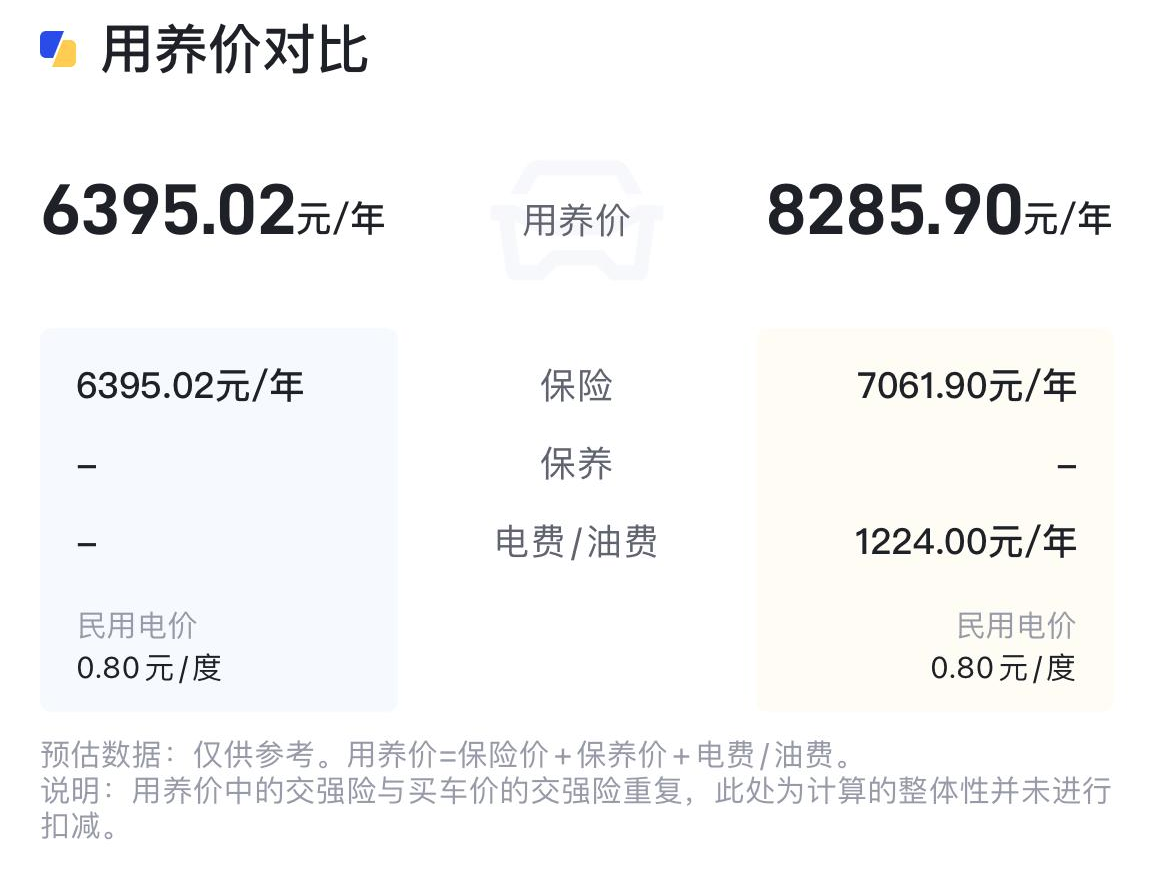
Task: Select the right card 0.80元/度 price
Action: [1003, 667]
